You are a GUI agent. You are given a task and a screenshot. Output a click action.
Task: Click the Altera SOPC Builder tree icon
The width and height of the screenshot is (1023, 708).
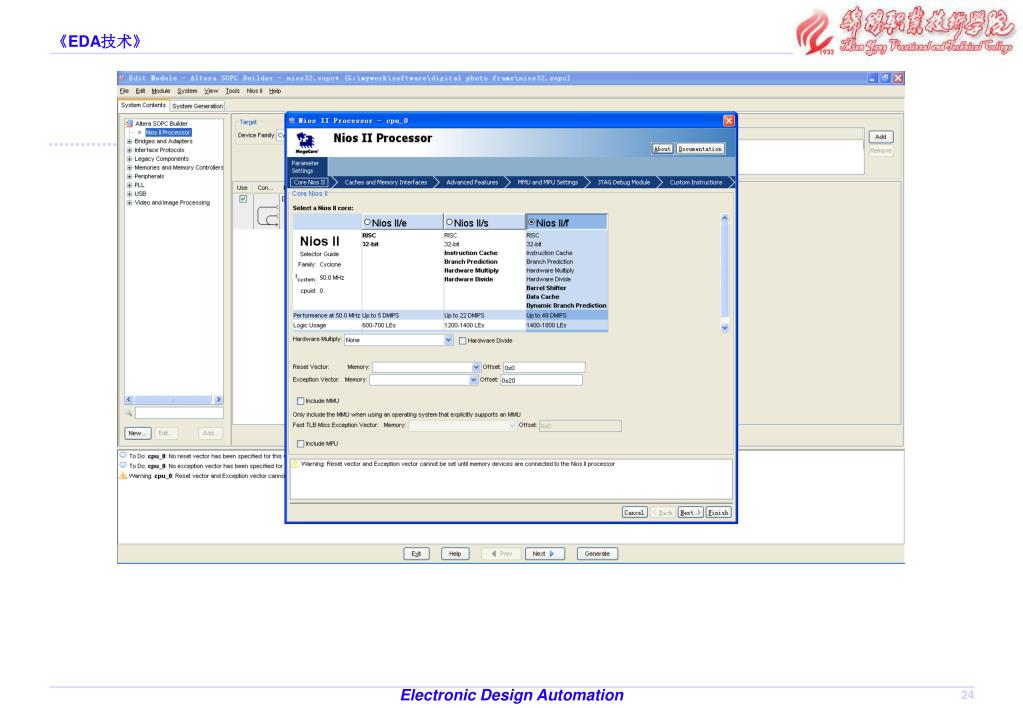129,123
